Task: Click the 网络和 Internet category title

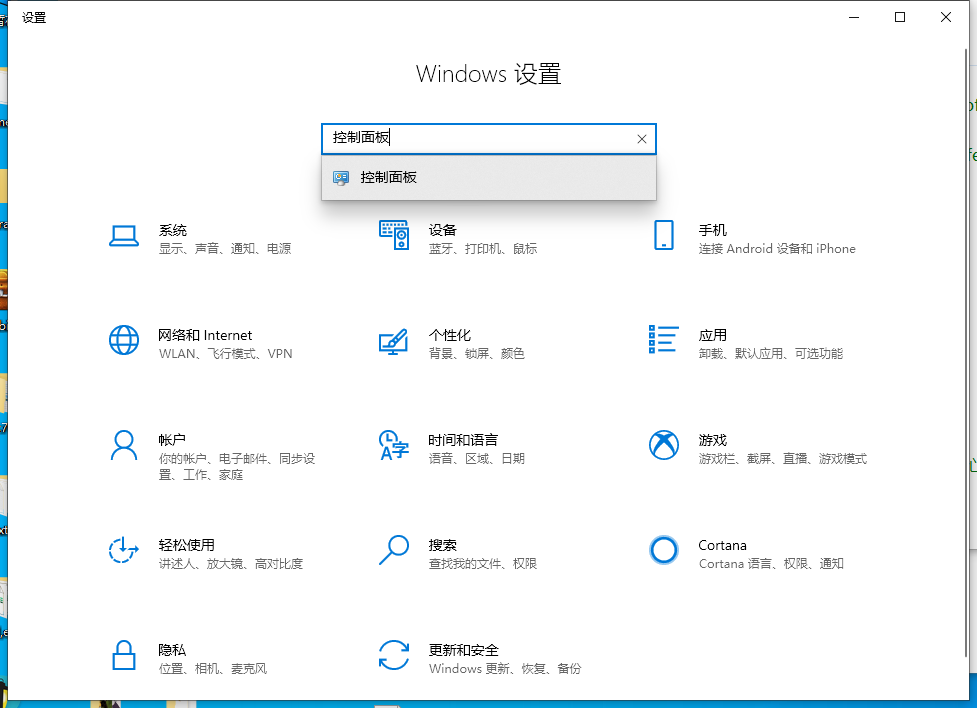Action: point(205,335)
